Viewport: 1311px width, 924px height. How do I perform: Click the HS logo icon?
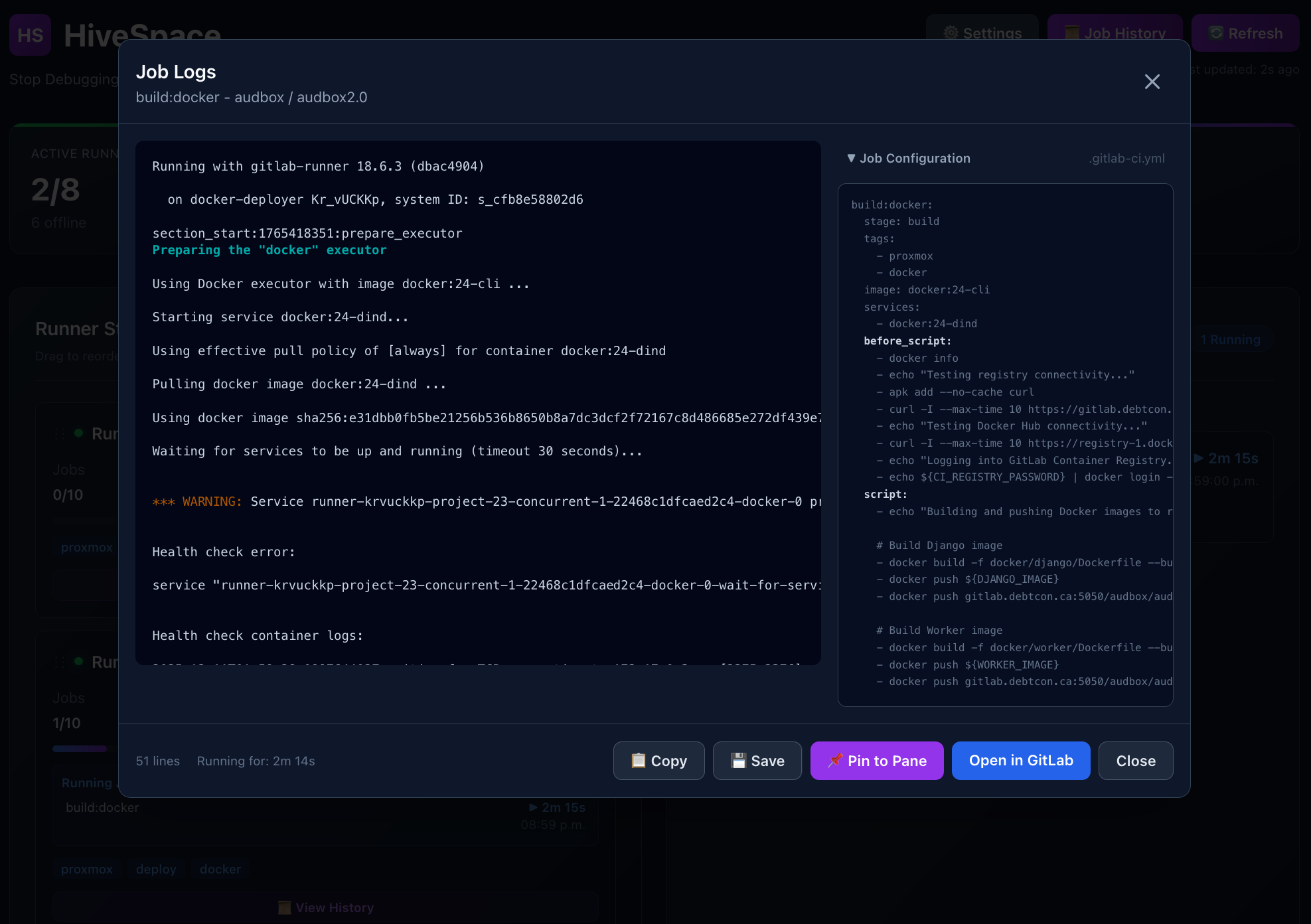coord(31,35)
